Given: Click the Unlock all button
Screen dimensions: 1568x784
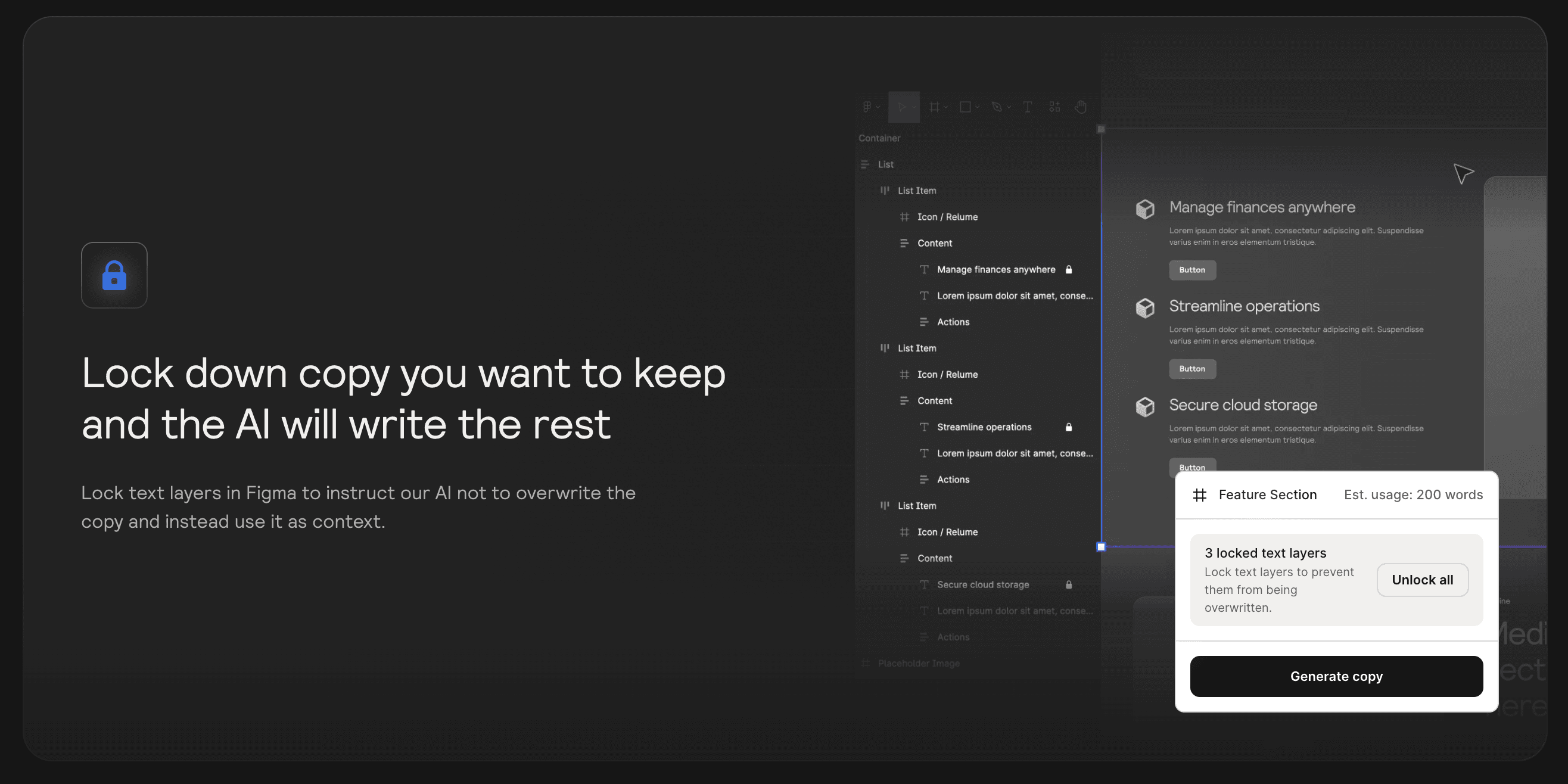Looking at the screenshot, I should coord(1422,579).
